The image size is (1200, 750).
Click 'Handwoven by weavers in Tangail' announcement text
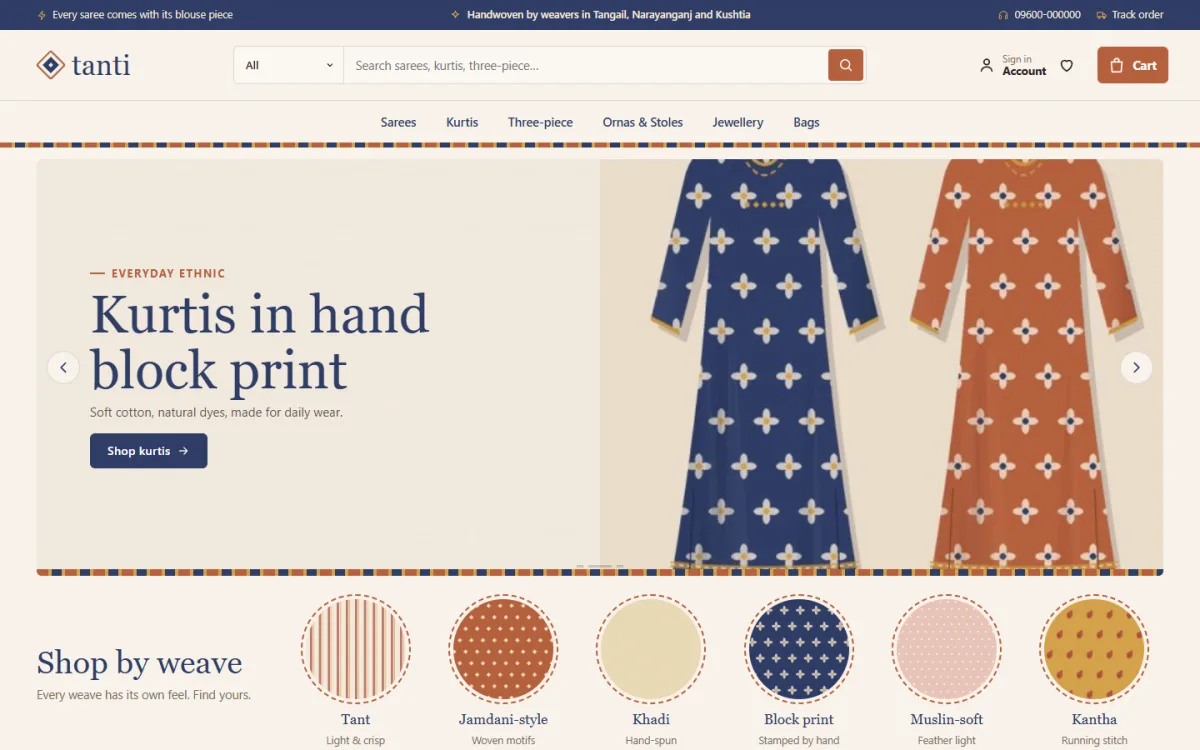coord(608,15)
